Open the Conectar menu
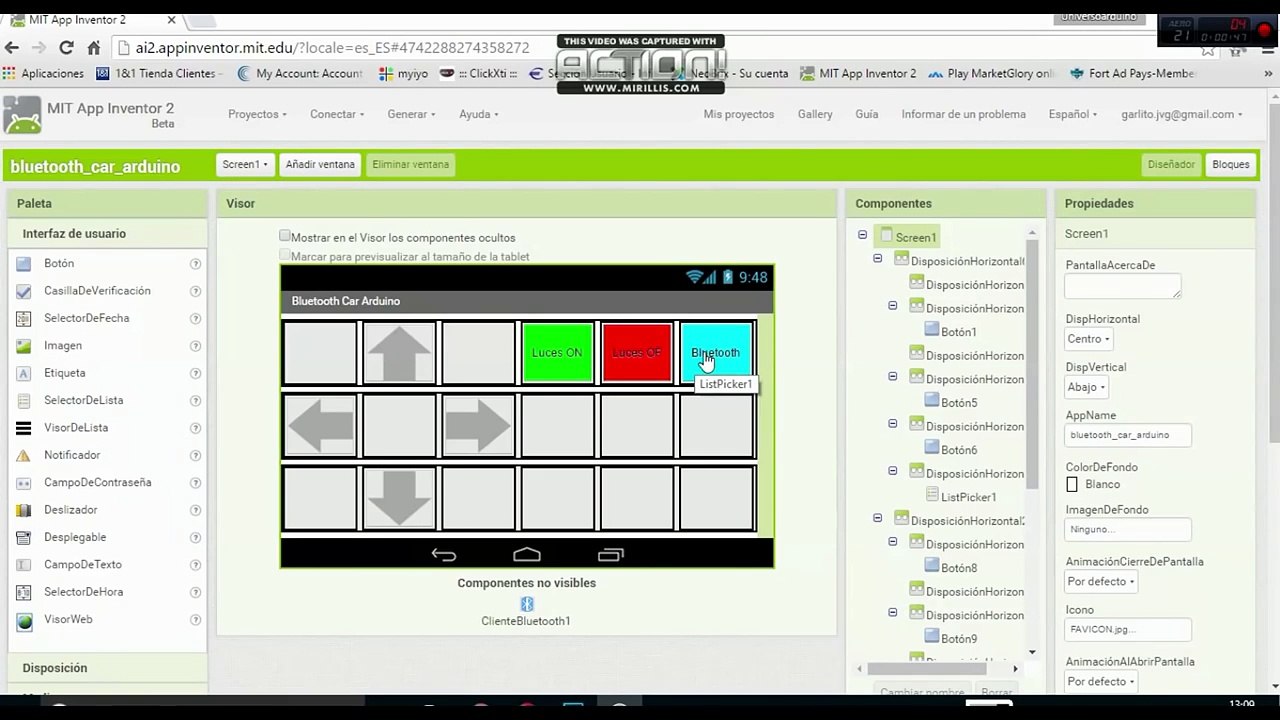Viewport: 1280px width, 720px height. 337,114
